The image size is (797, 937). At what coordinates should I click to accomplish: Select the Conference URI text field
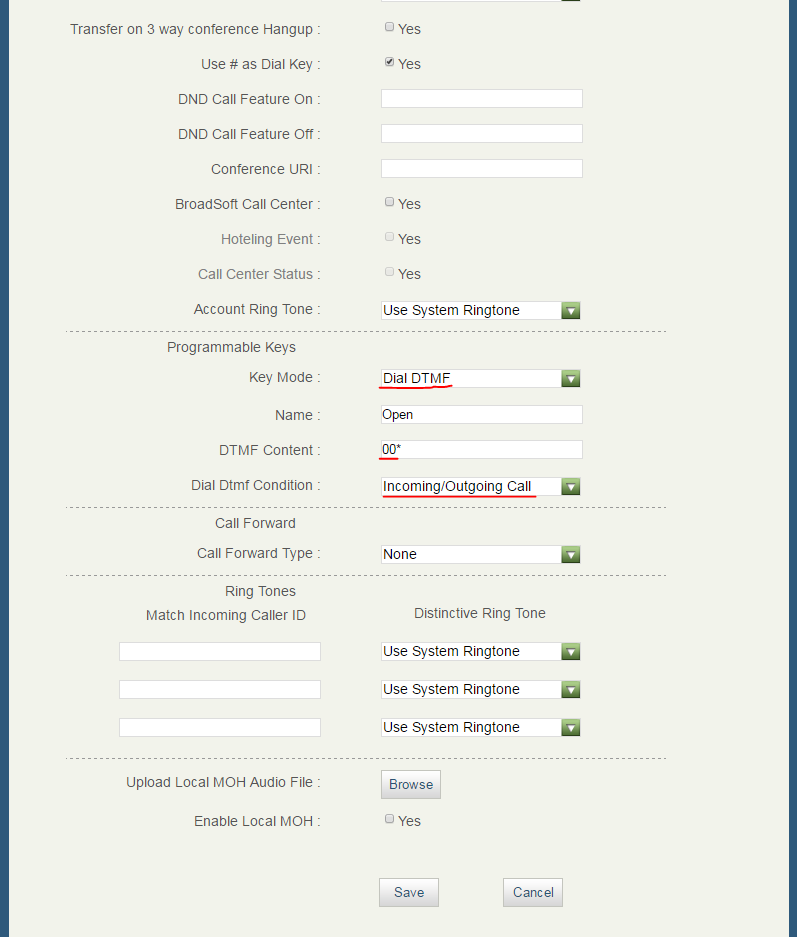point(481,169)
